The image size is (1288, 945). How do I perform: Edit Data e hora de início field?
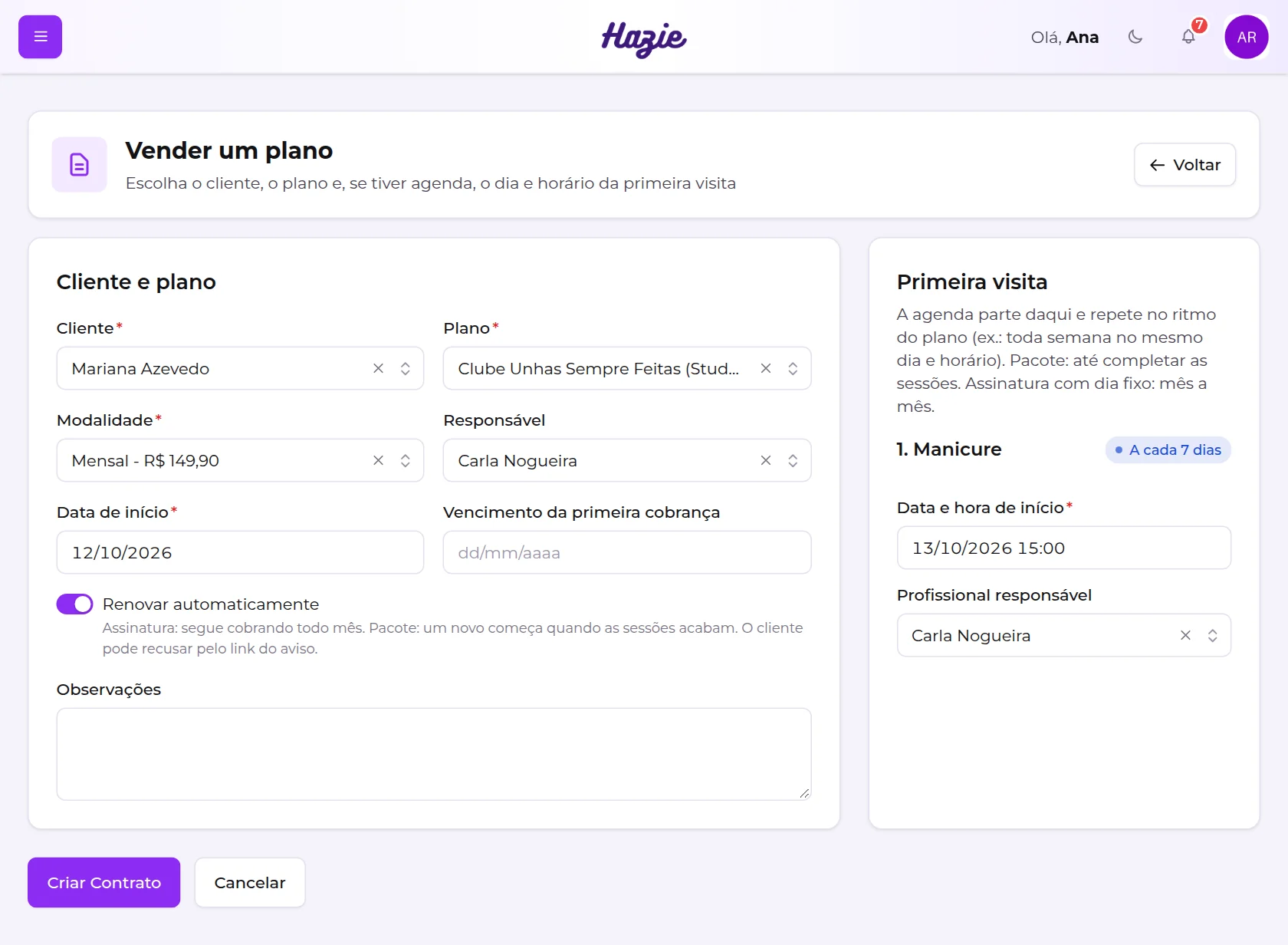point(1064,548)
